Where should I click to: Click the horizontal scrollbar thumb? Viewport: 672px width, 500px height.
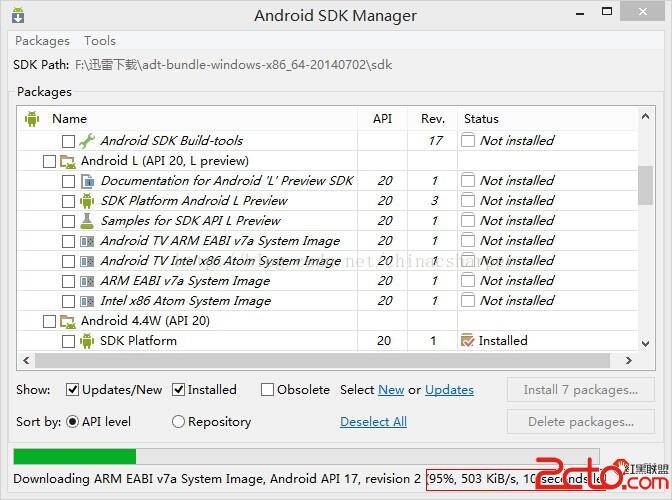click(322, 360)
